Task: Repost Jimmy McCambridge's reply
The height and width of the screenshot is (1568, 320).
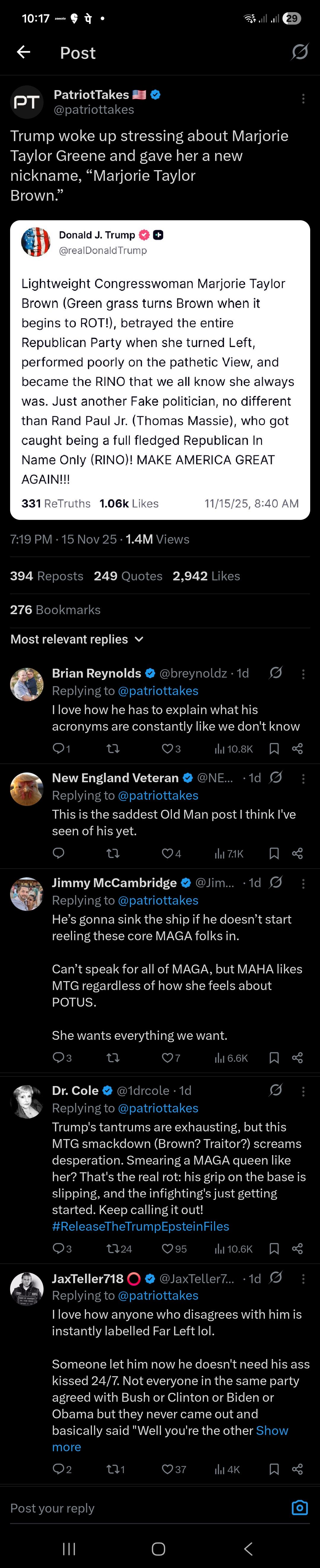Action: pyautogui.click(x=113, y=1058)
